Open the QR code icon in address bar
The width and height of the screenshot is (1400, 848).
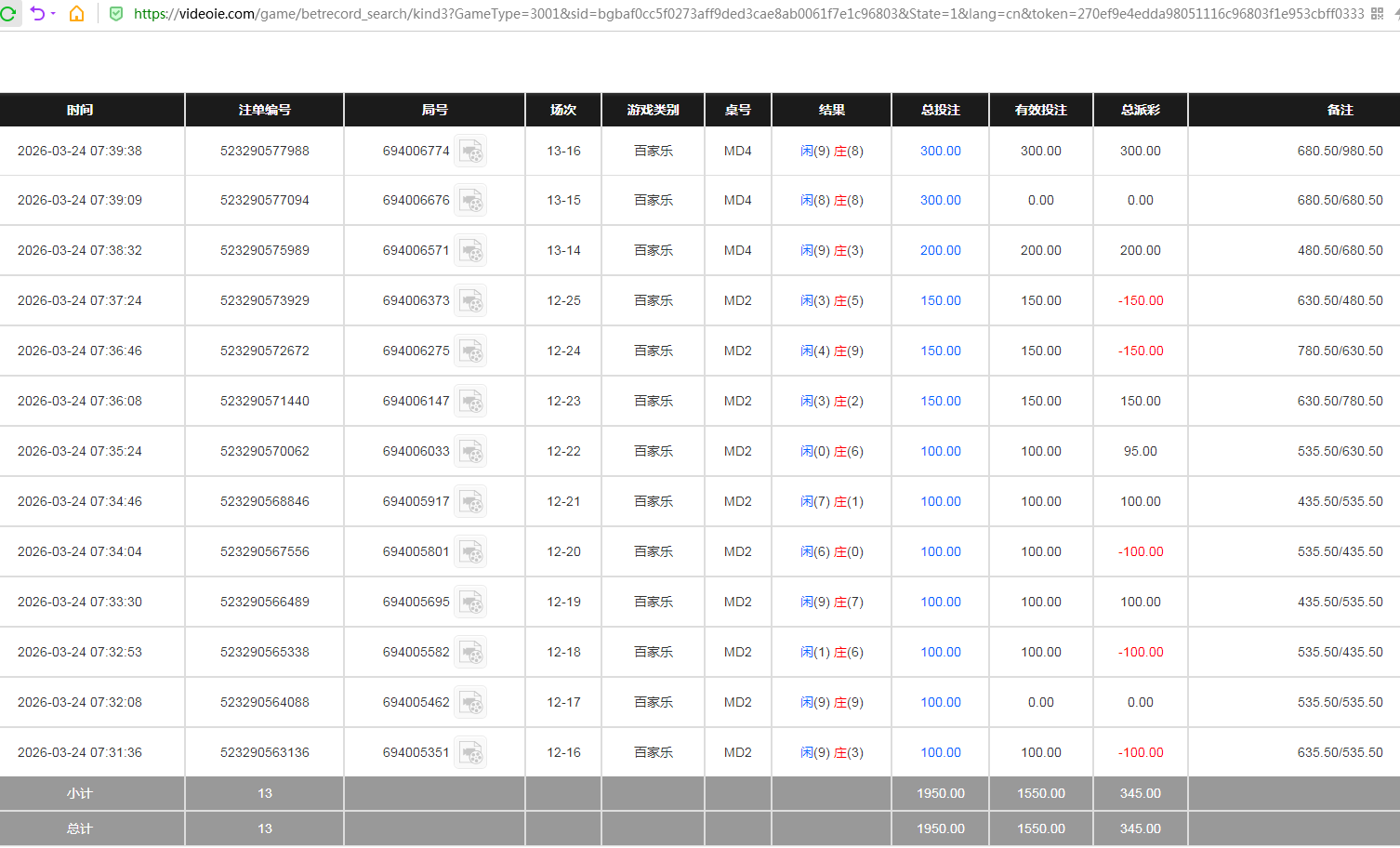(1377, 14)
